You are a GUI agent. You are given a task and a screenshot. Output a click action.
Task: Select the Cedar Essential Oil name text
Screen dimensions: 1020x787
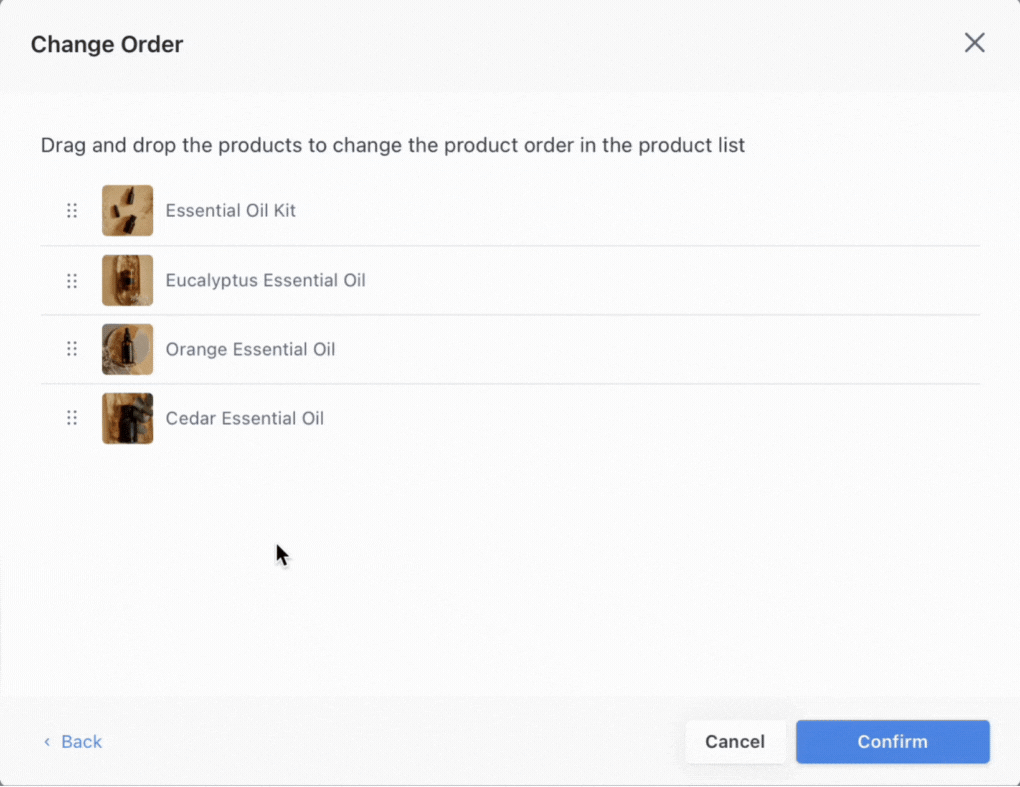pyautogui.click(x=245, y=419)
